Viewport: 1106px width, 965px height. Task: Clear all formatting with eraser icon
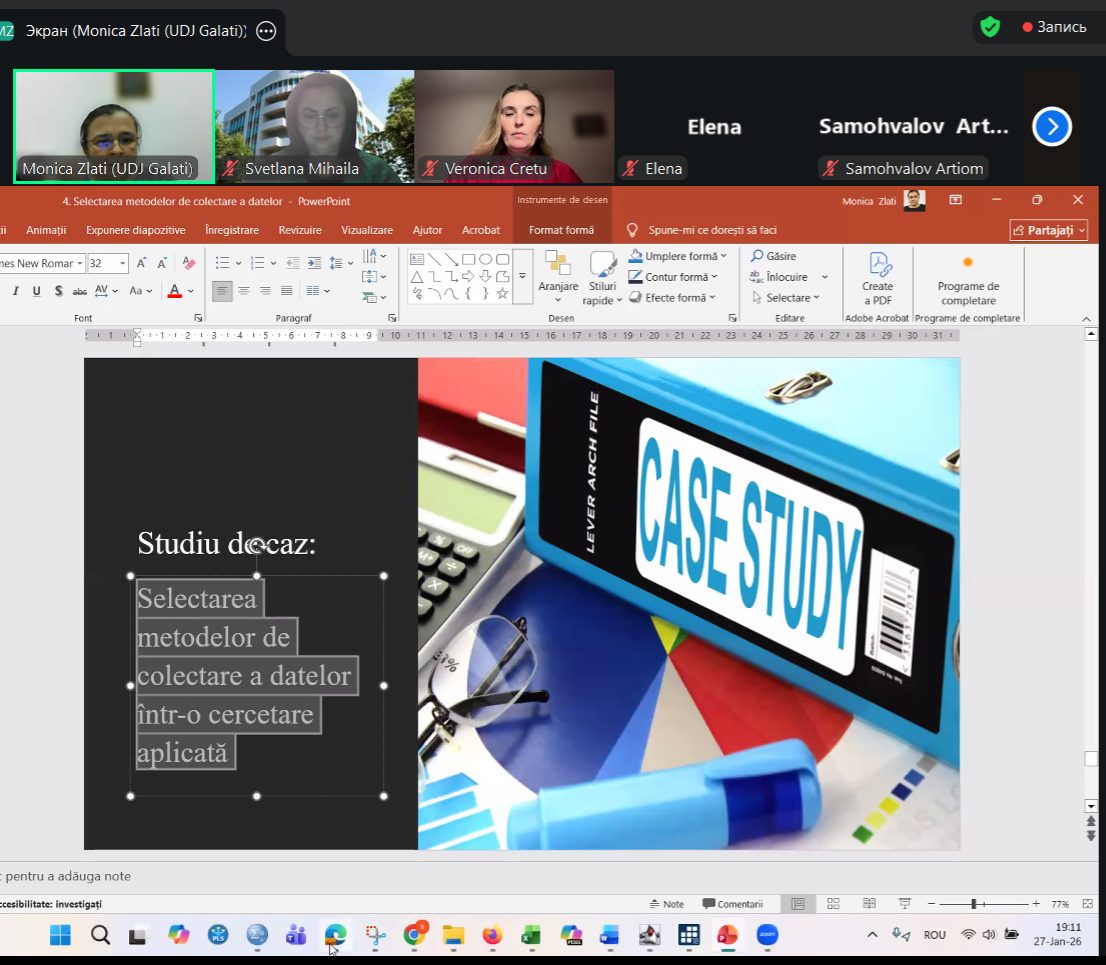(188, 263)
